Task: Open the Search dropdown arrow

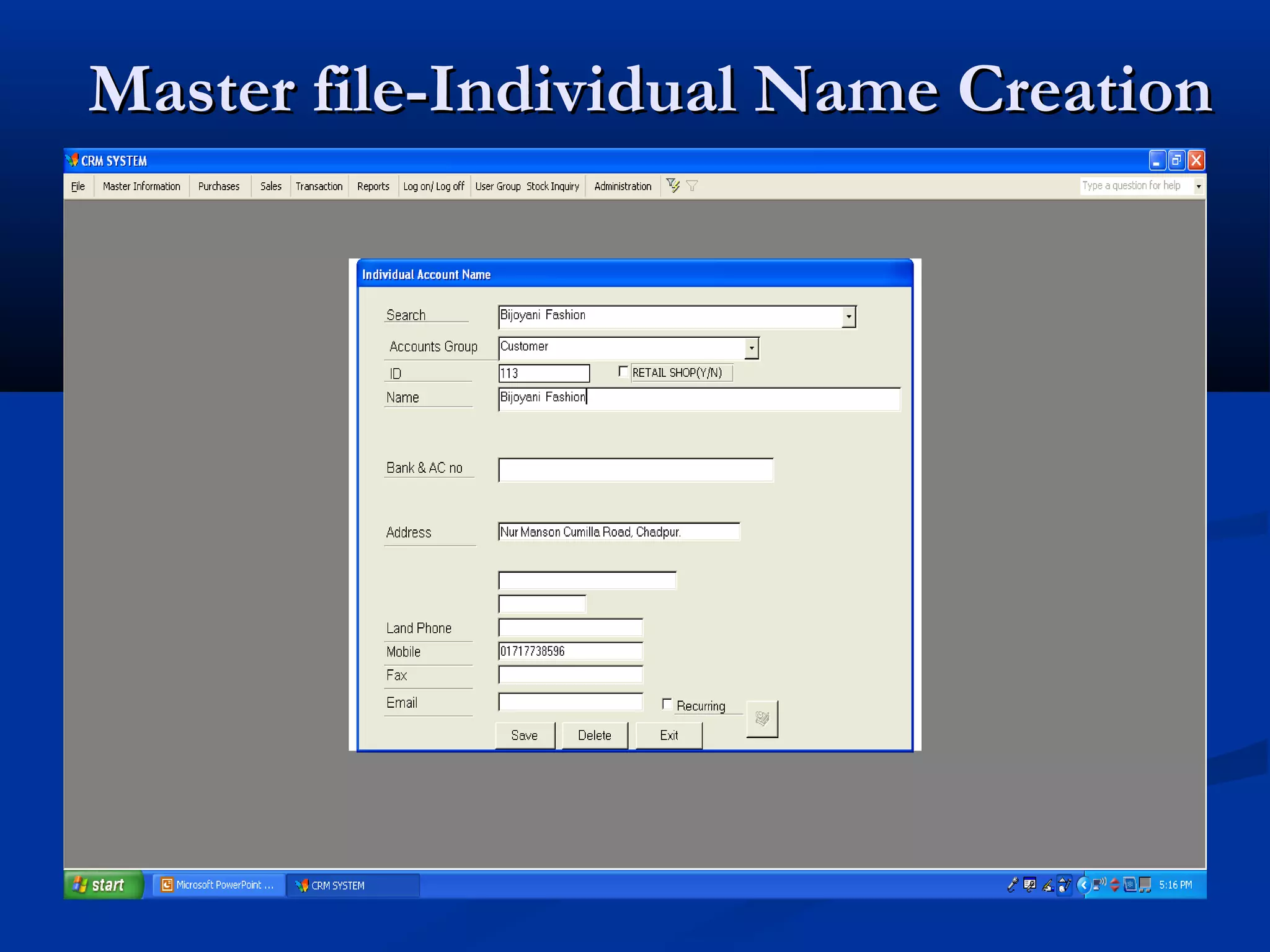Action: pos(848,317)
